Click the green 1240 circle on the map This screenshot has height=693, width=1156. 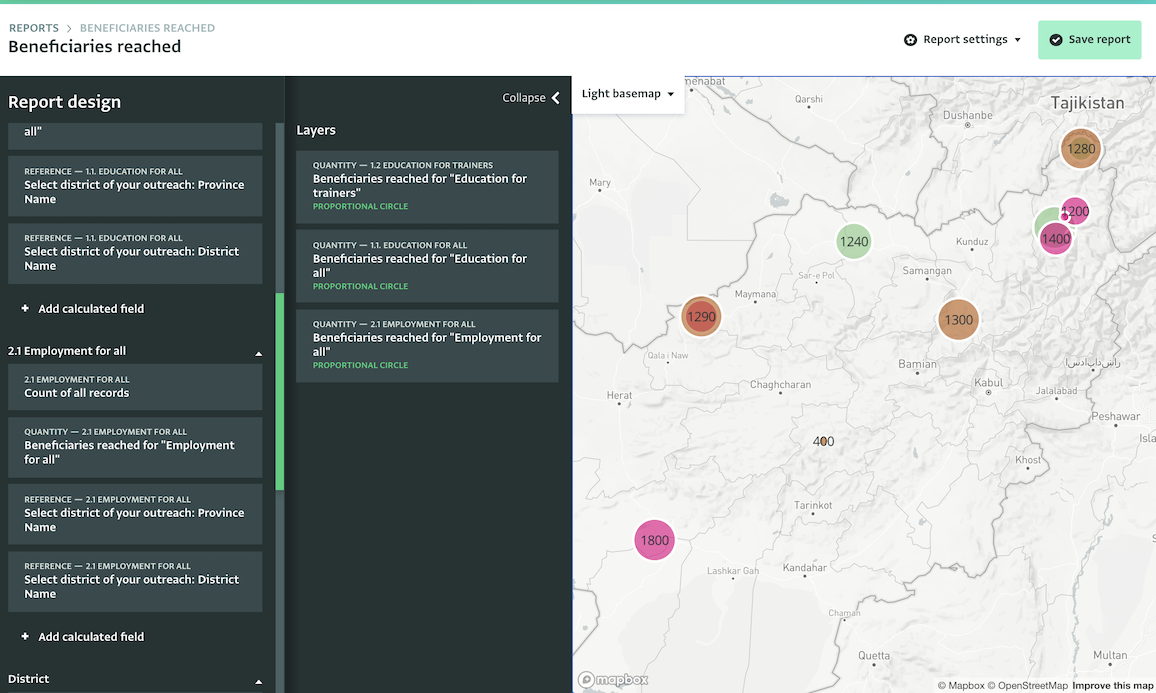[x=854, y=241]
